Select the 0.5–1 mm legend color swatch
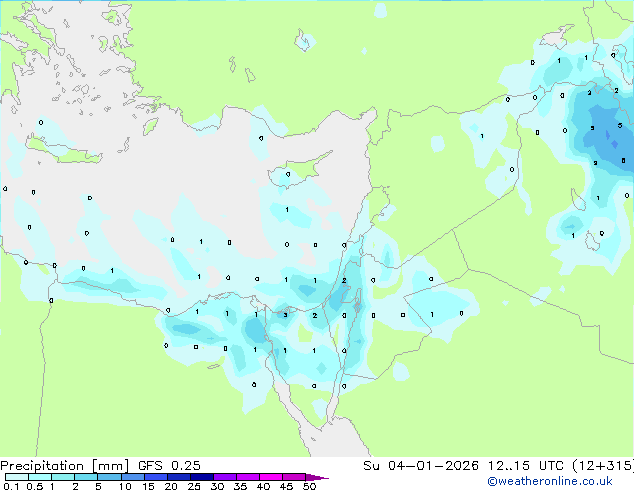 click(x=40, y=477)
